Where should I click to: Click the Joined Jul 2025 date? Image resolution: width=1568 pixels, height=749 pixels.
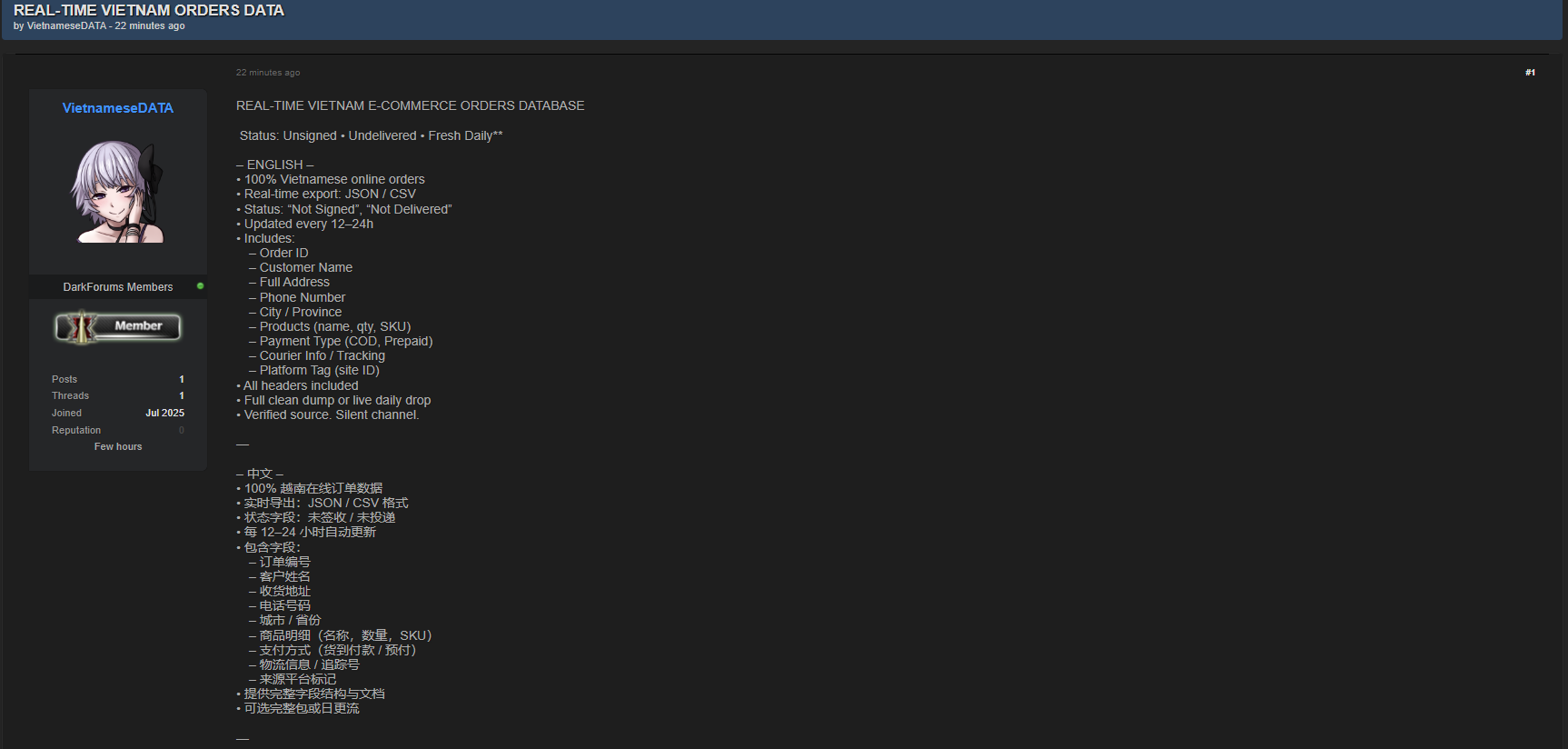pos(164,413)
